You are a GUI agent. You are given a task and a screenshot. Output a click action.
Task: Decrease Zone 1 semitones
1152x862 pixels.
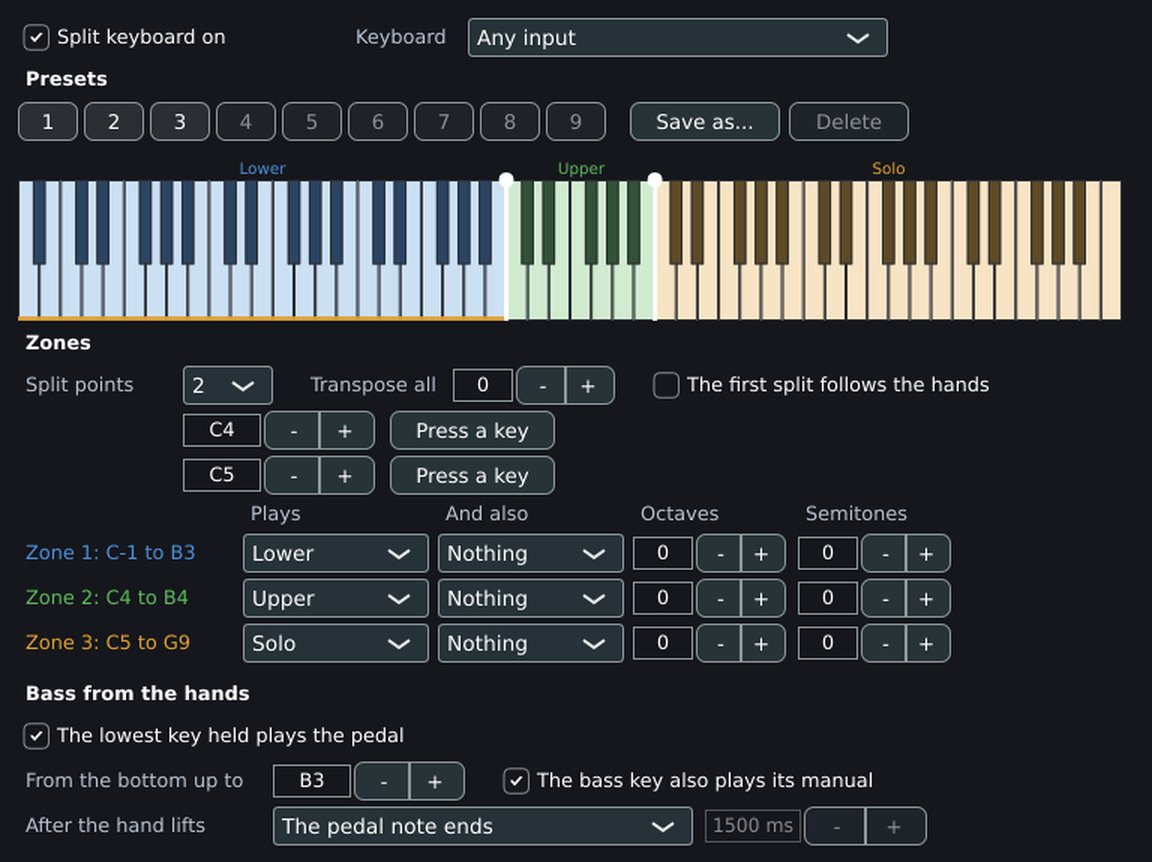click(x=885, y=553)
